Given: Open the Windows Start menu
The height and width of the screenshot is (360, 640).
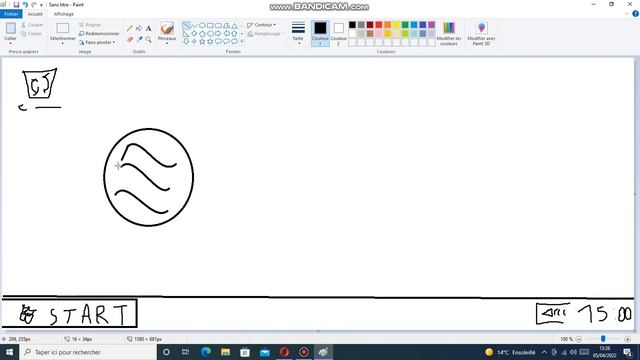Looking at the screenshot, I should (x=9, y=352).
